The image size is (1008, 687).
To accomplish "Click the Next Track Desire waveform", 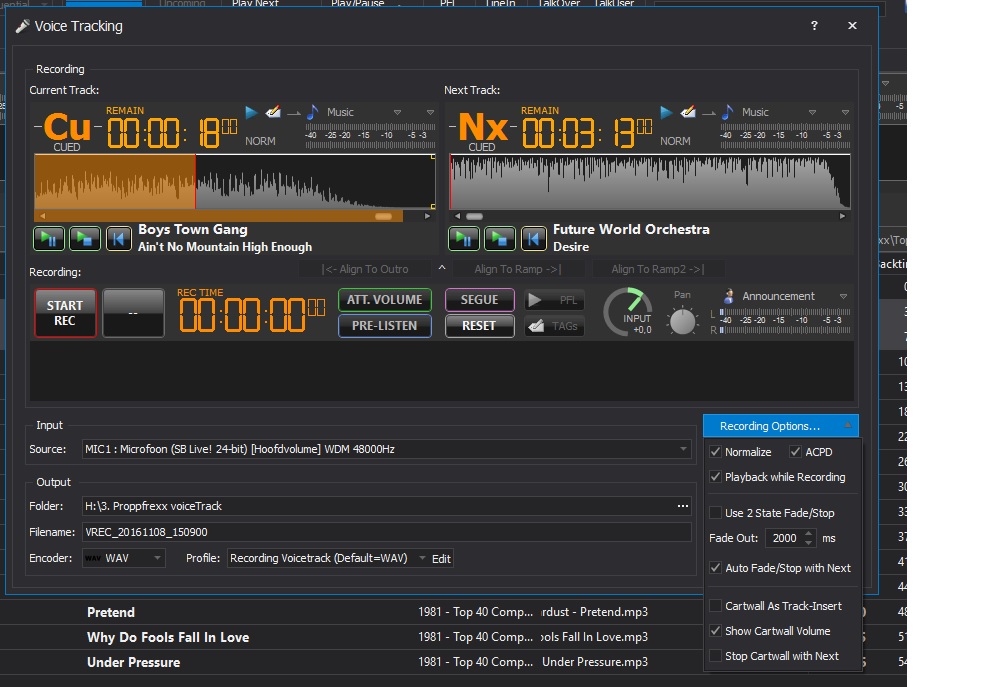I will pyautogui.click(x=650, y=182).
